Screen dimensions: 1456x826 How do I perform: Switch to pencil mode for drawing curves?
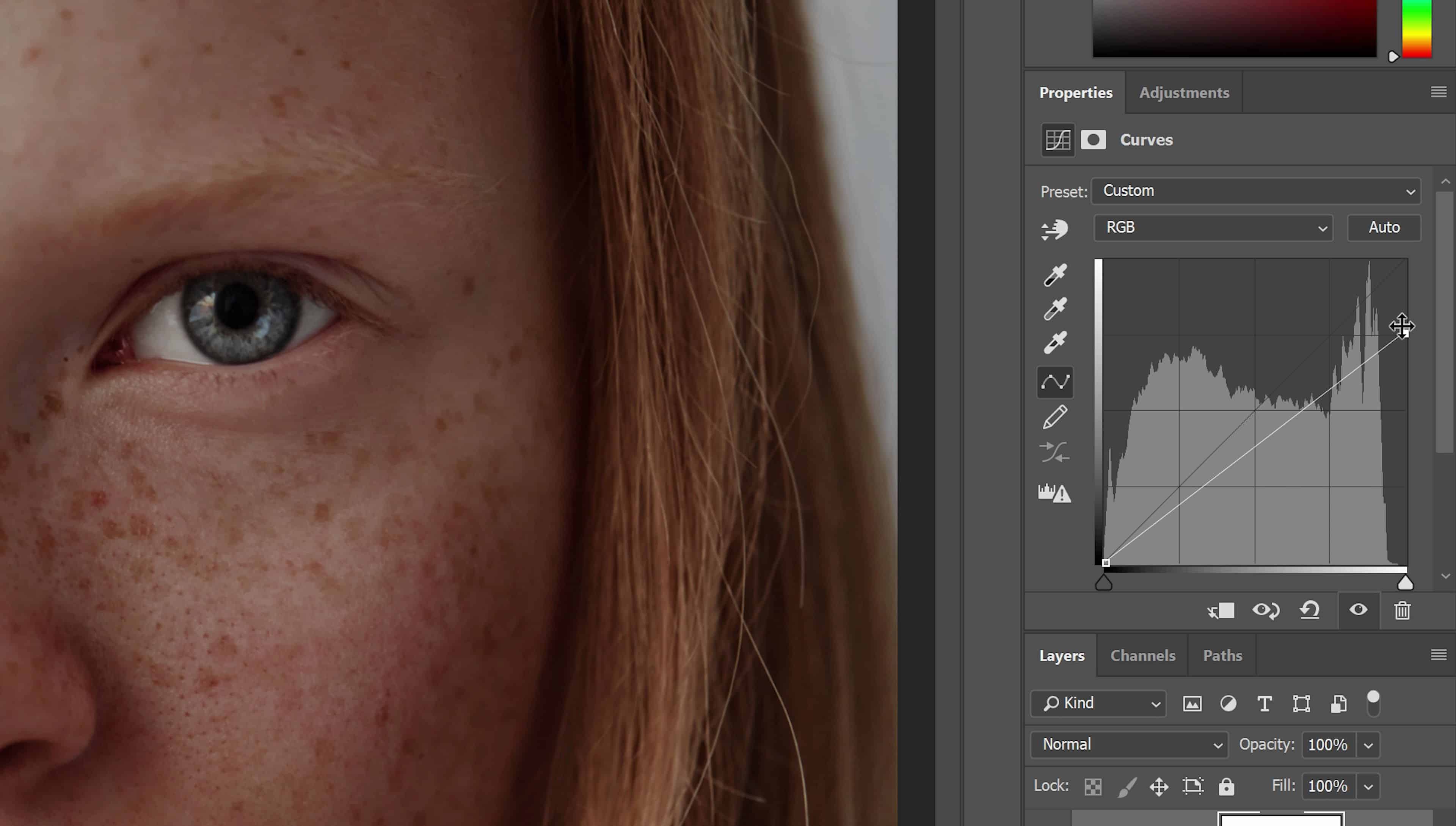coord(1054,416)
